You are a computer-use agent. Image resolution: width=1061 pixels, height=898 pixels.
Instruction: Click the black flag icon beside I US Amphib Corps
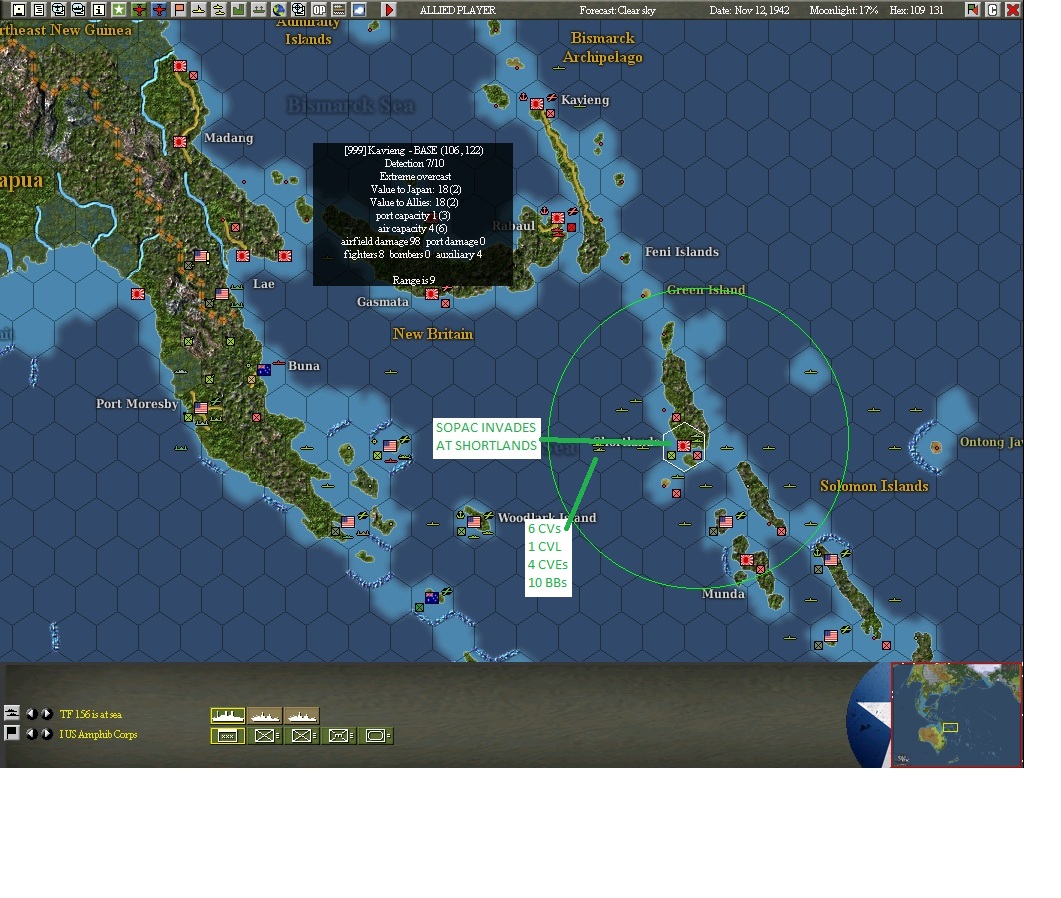pyautogui.click(x=12, y=733)
